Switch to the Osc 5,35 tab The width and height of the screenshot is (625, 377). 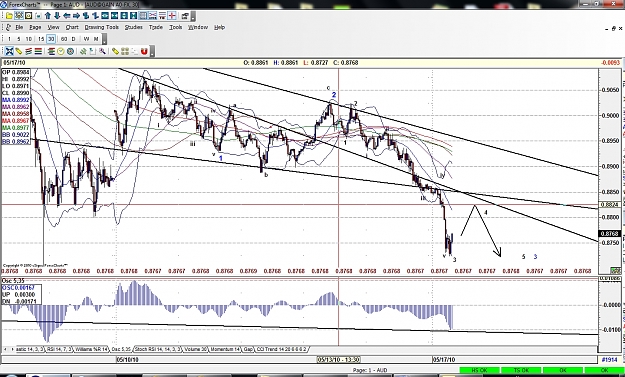pos(121,349)
